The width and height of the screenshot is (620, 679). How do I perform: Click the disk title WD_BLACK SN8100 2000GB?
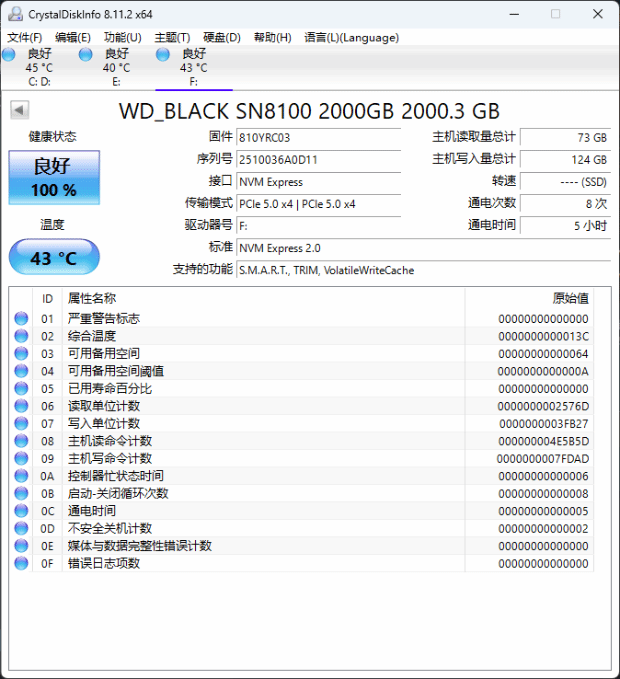point(309,111)
